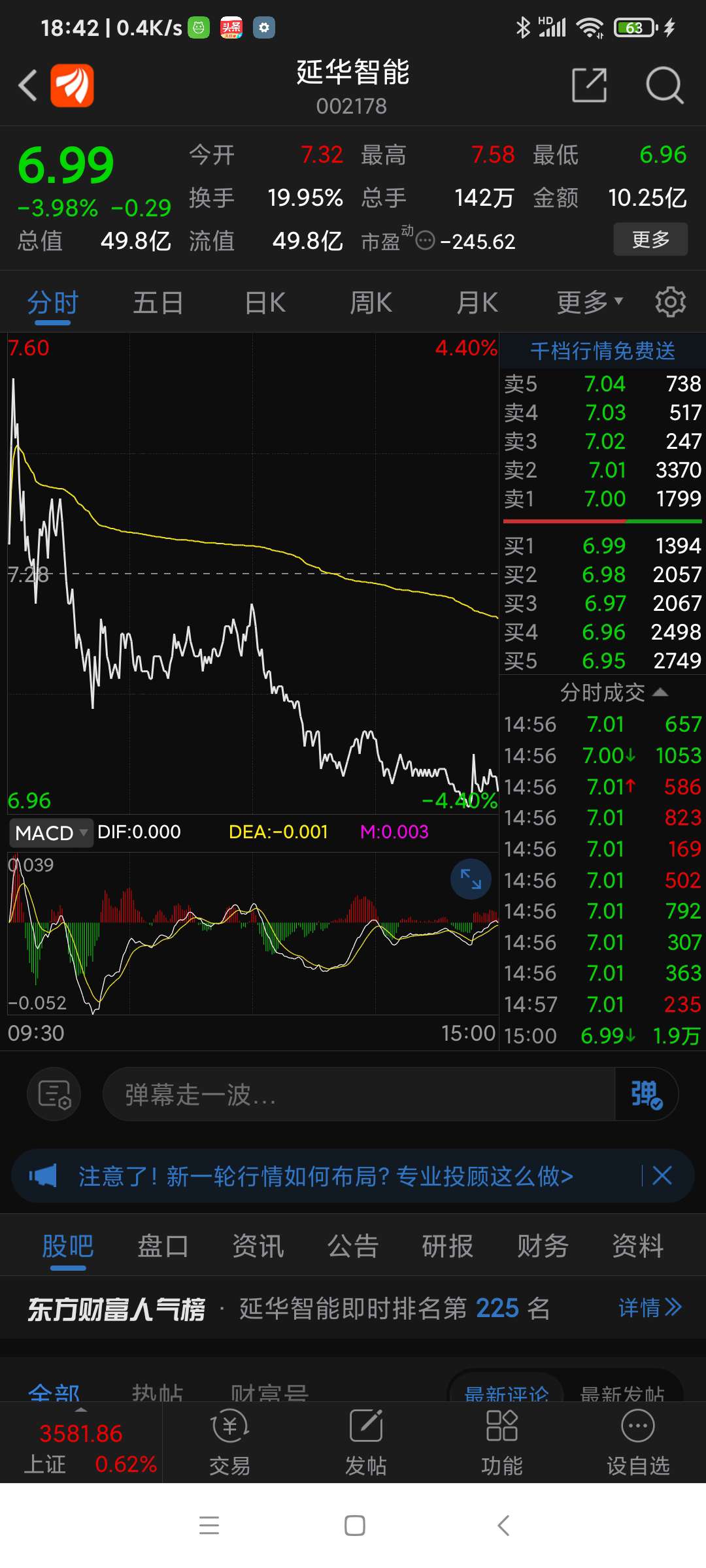This screenshot has height=1568, width=706.
Task: Tap the 14:57 trade row with 235
Action: (x=603, y=1005)
